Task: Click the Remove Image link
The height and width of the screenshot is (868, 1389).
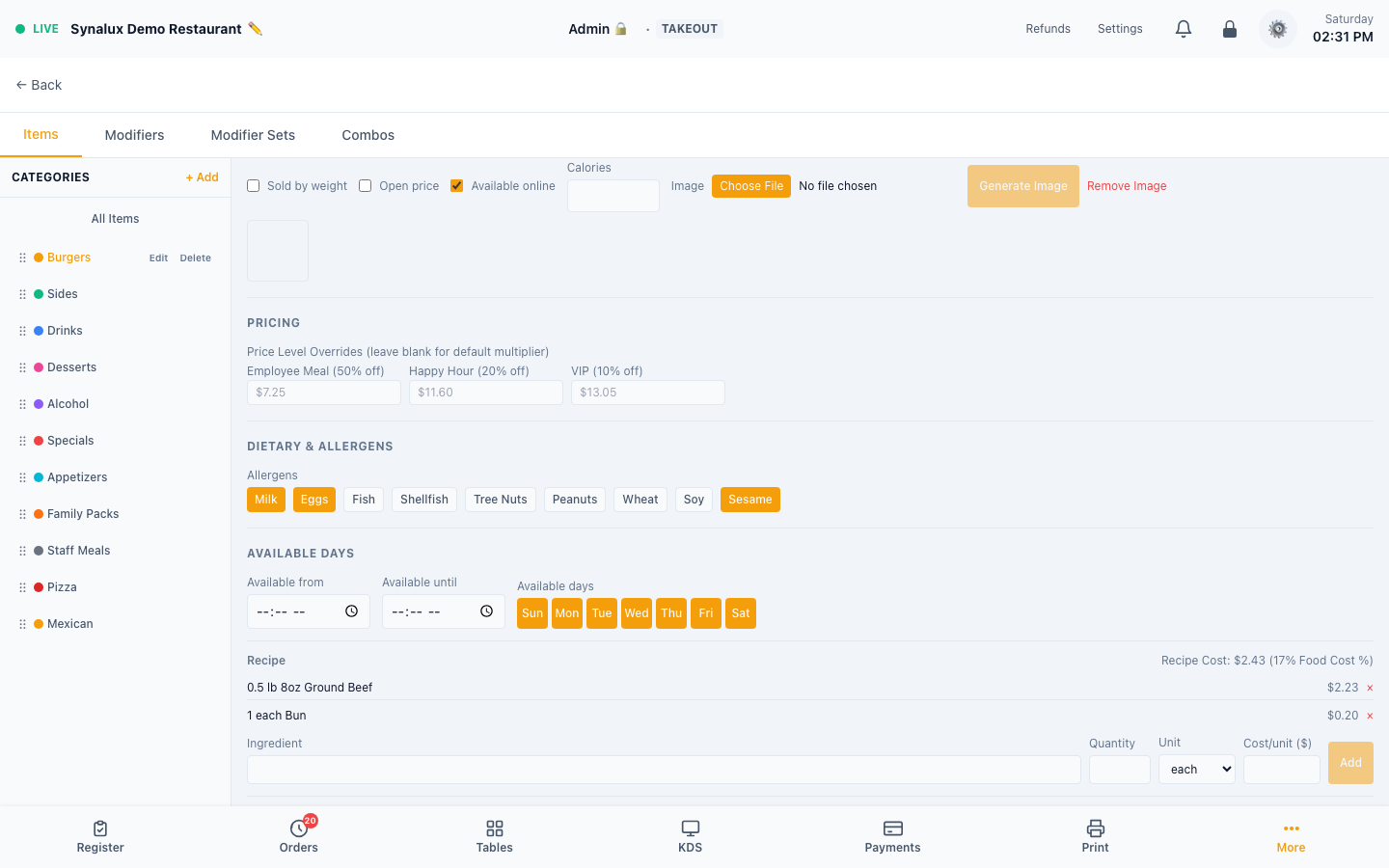Action: point(1127,186)
